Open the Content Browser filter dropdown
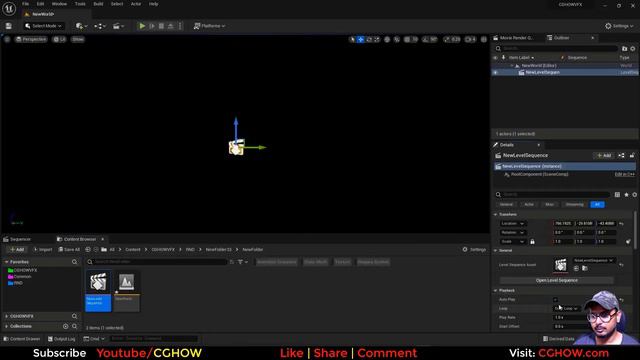The width and height of the screenshot is (640, 360). 242,262
